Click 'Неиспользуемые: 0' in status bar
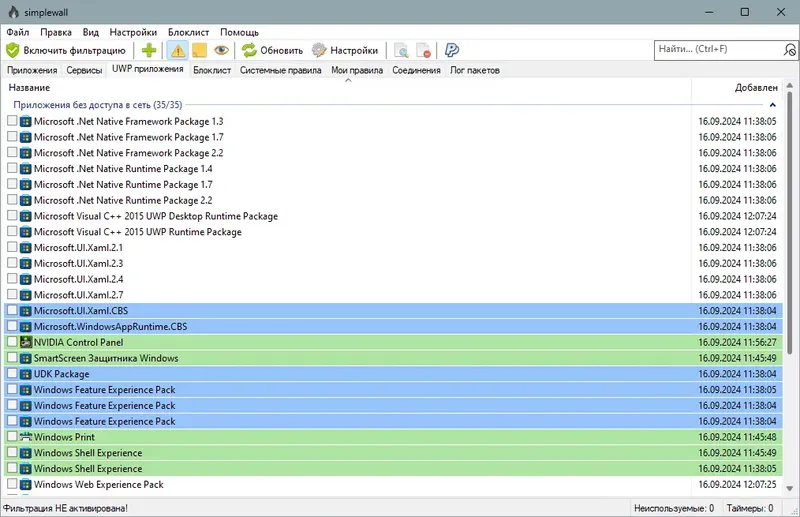 674,508
